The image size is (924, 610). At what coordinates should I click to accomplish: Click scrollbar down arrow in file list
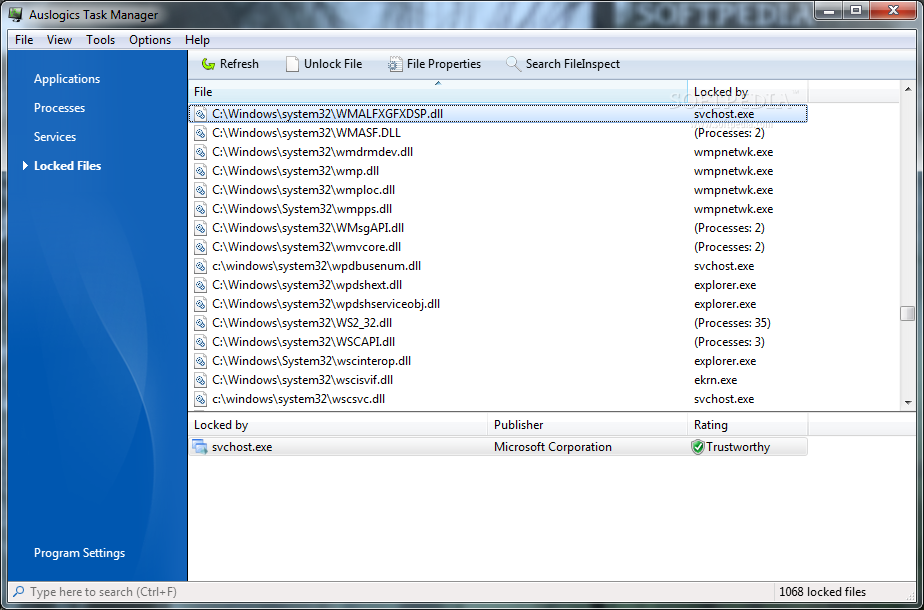[x=908, y=403]
